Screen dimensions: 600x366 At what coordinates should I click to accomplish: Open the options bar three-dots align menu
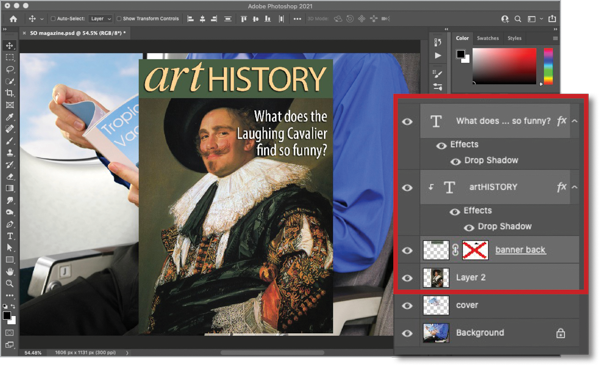(297, 19)
